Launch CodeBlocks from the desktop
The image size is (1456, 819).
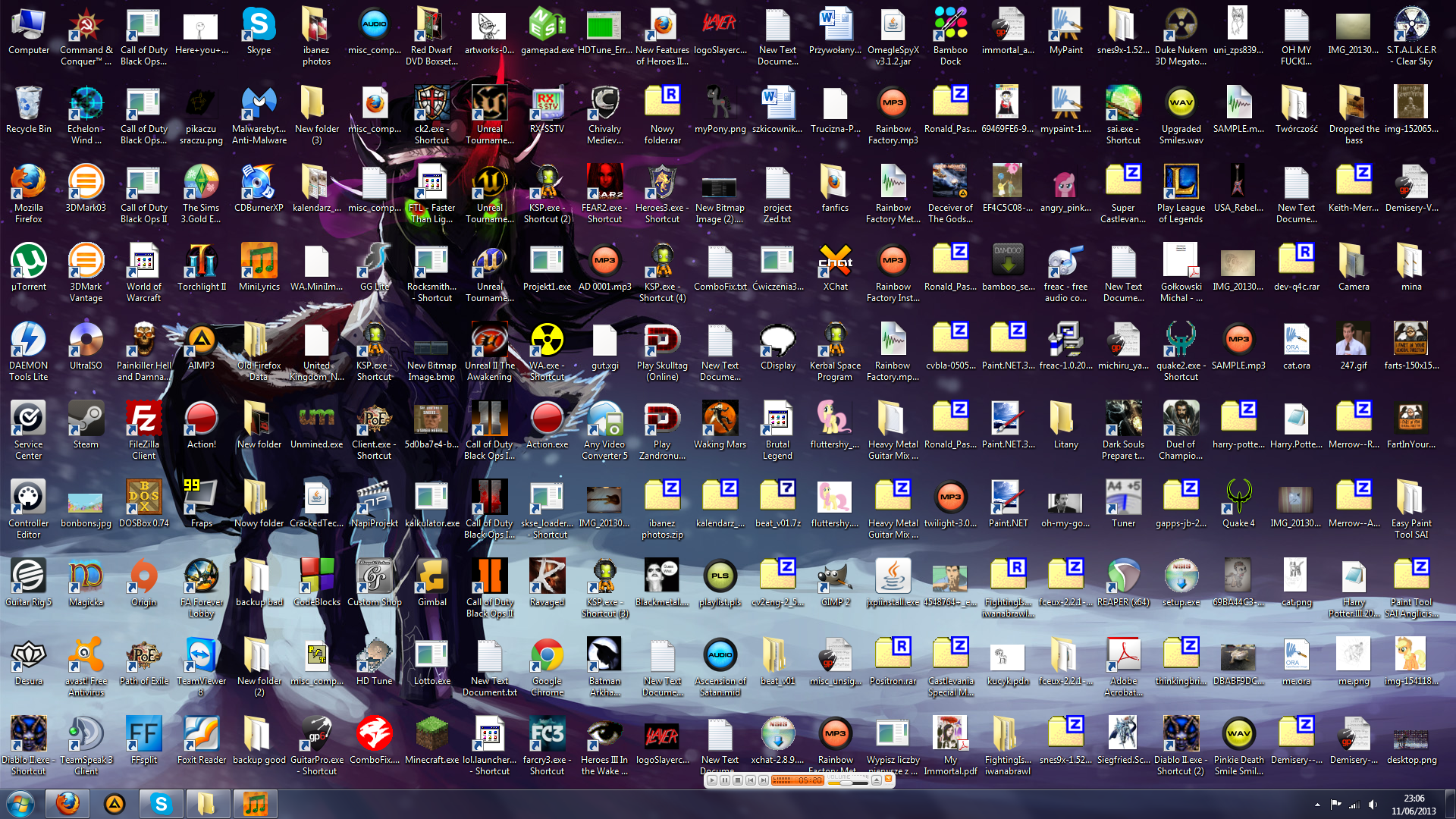pyautogui.click(x=316, y=583)
